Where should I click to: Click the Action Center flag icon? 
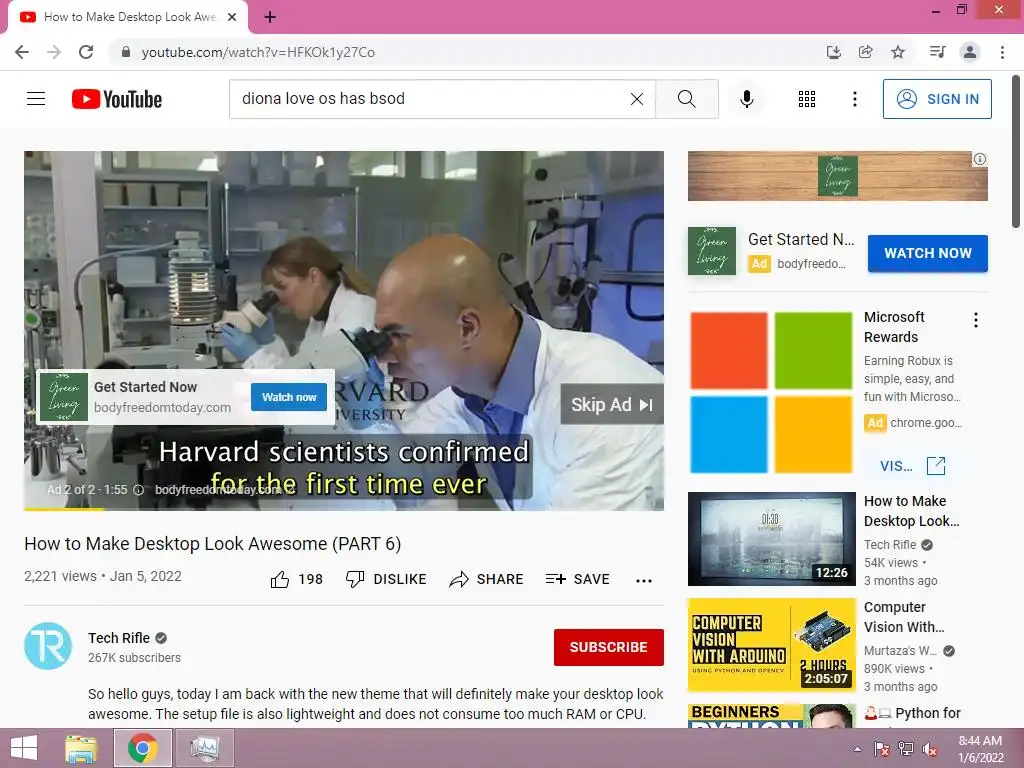tap(881, 749)
